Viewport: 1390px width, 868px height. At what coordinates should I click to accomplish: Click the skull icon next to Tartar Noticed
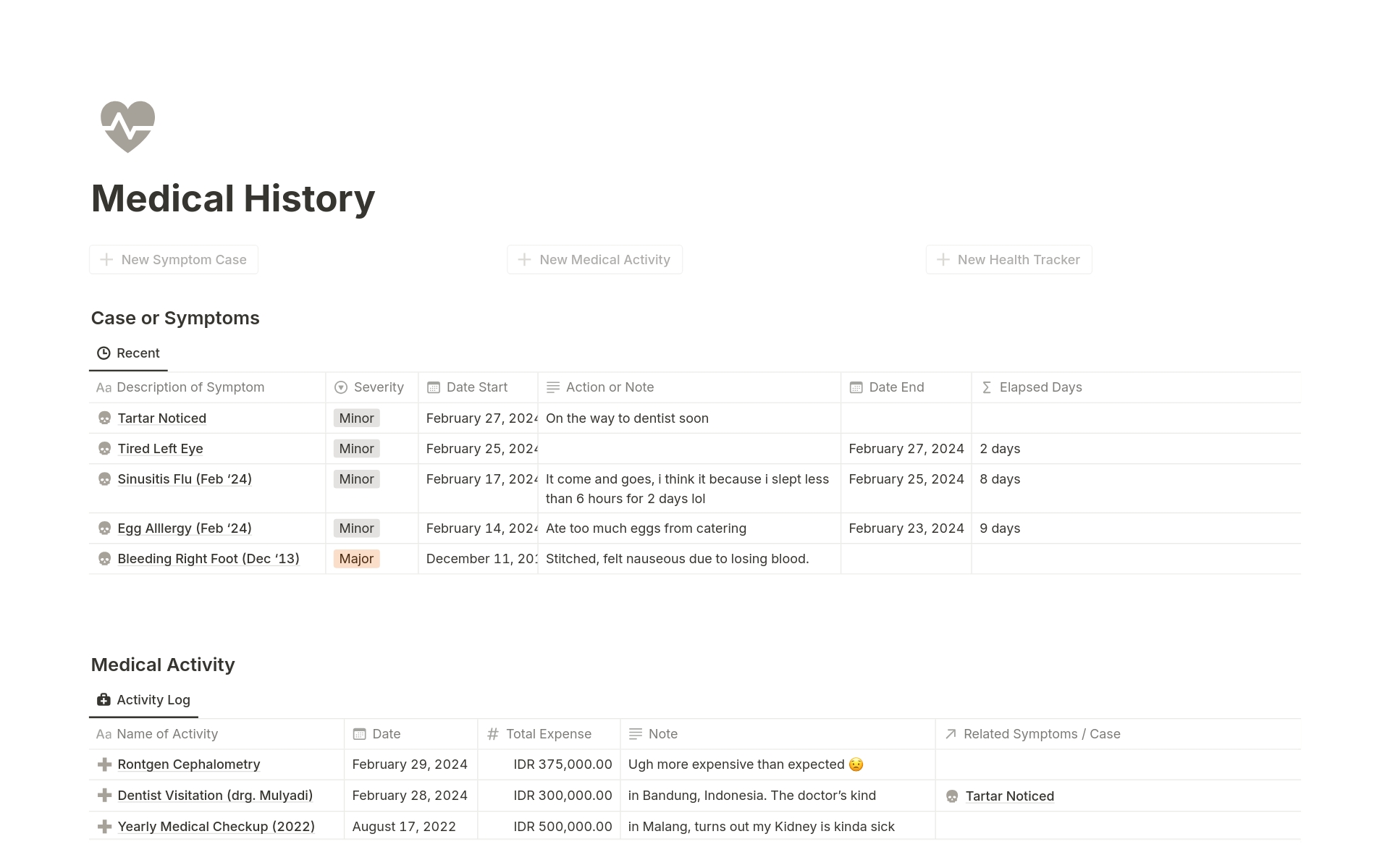(105, 418)
